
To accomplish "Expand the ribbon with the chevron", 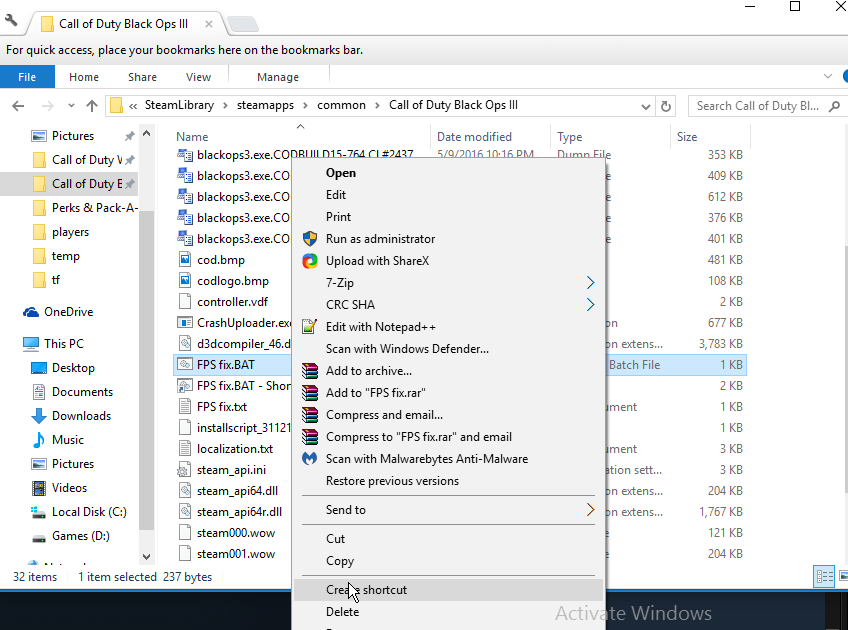I will point(827,76).
